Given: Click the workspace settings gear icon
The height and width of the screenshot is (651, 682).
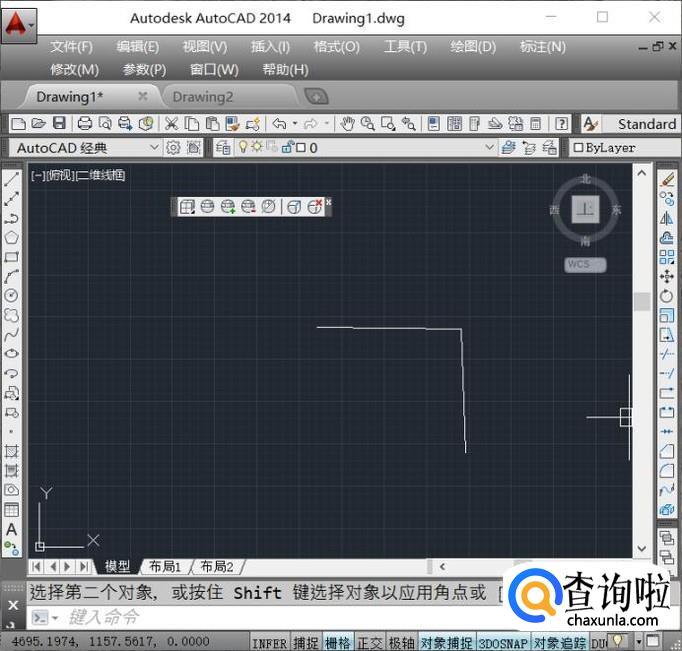Looking at the screenshot, I should tap(173, 148).
